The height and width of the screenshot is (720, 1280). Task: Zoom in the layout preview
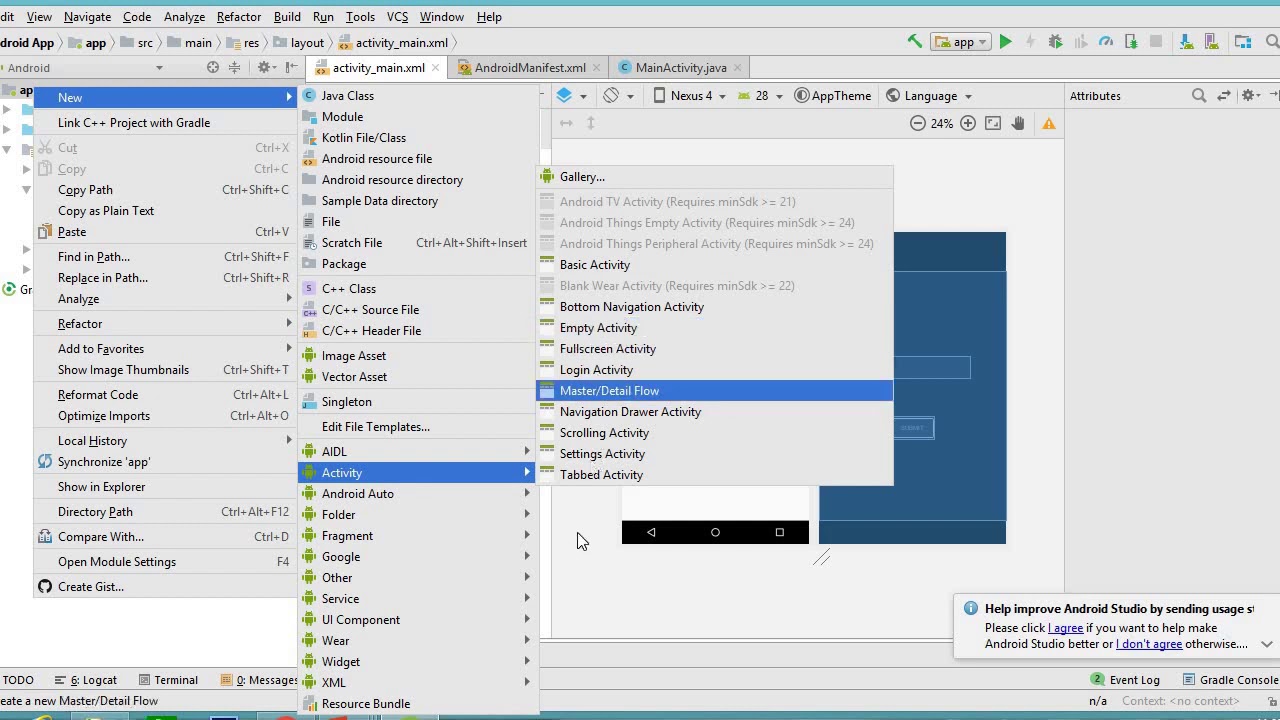(x=968, y=123)
